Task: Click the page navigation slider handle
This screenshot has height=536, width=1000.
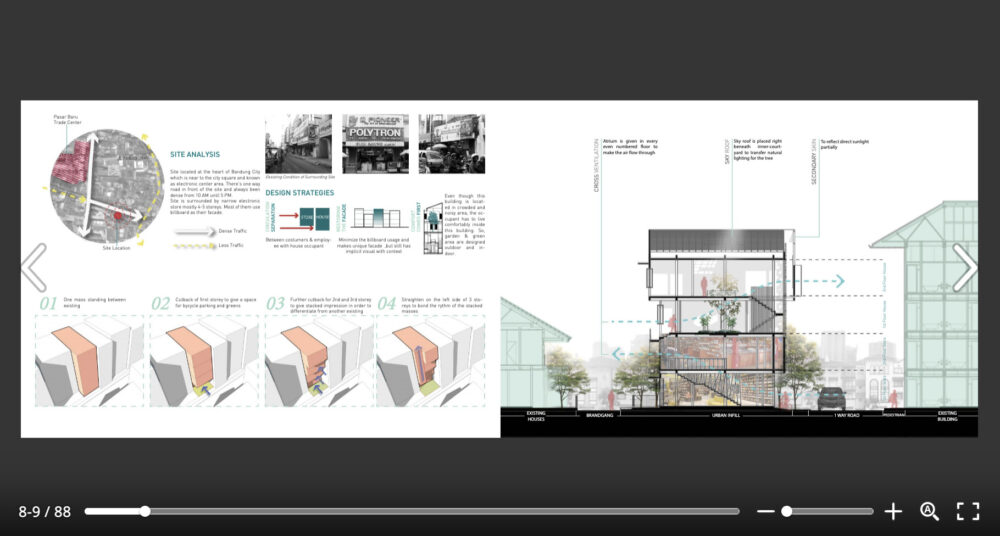Action: click(145, 511)
